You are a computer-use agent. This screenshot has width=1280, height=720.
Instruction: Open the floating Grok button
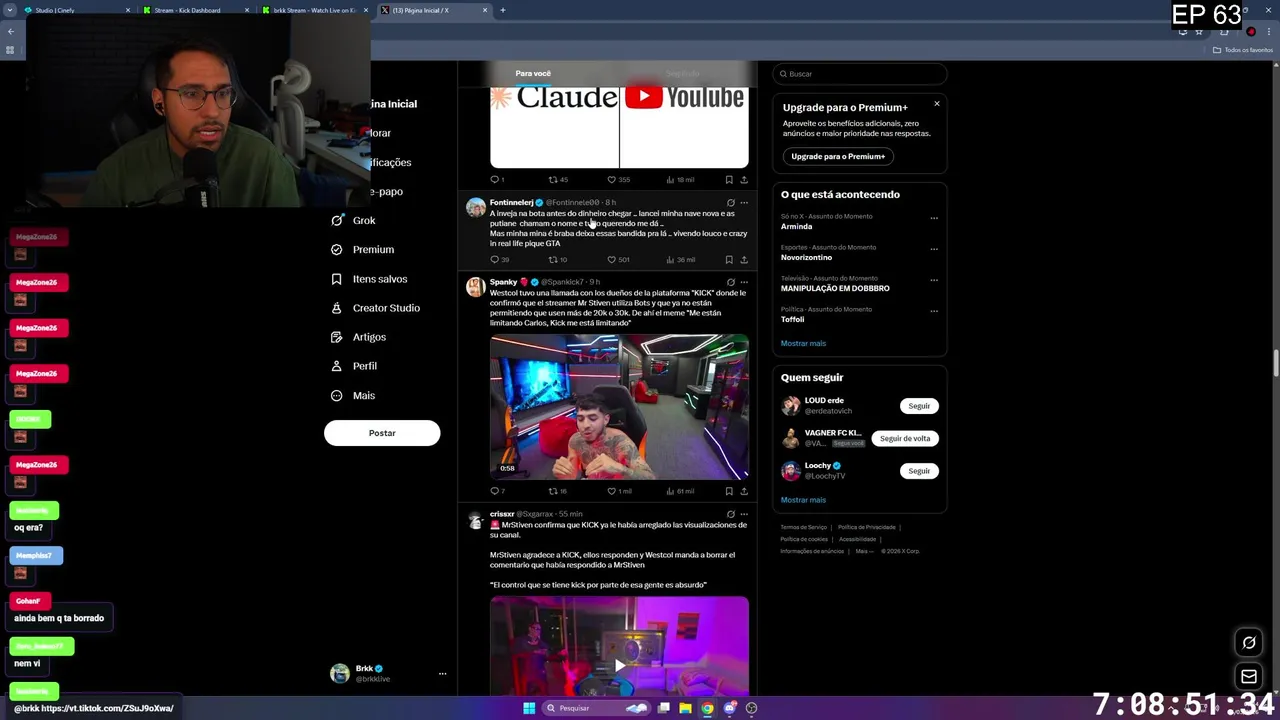tap(1249, 643)
